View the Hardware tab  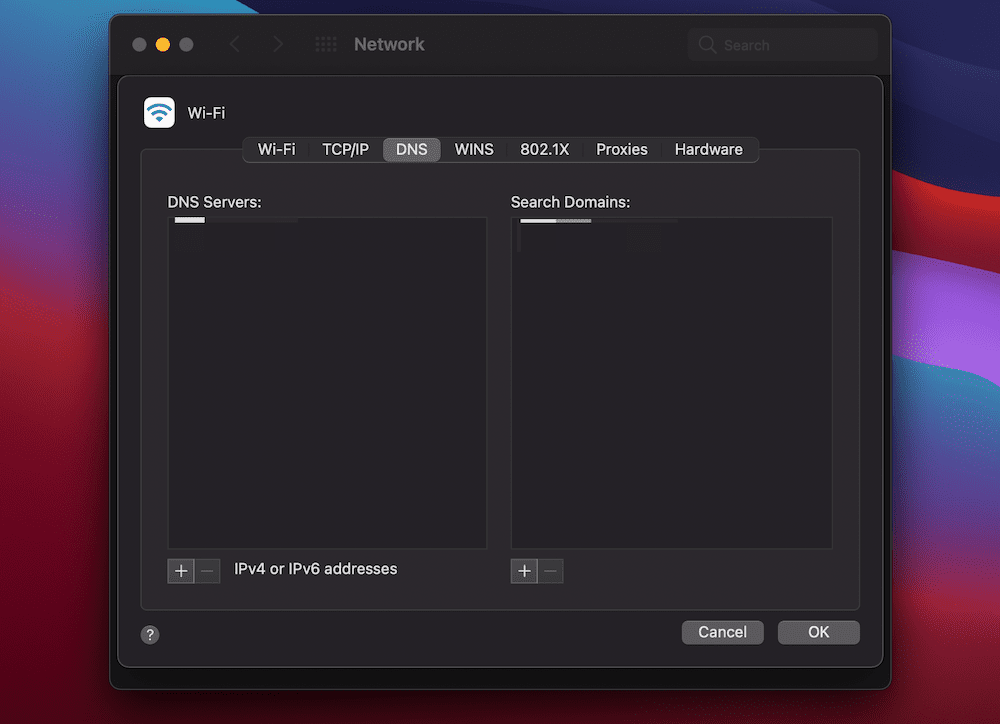709,149
